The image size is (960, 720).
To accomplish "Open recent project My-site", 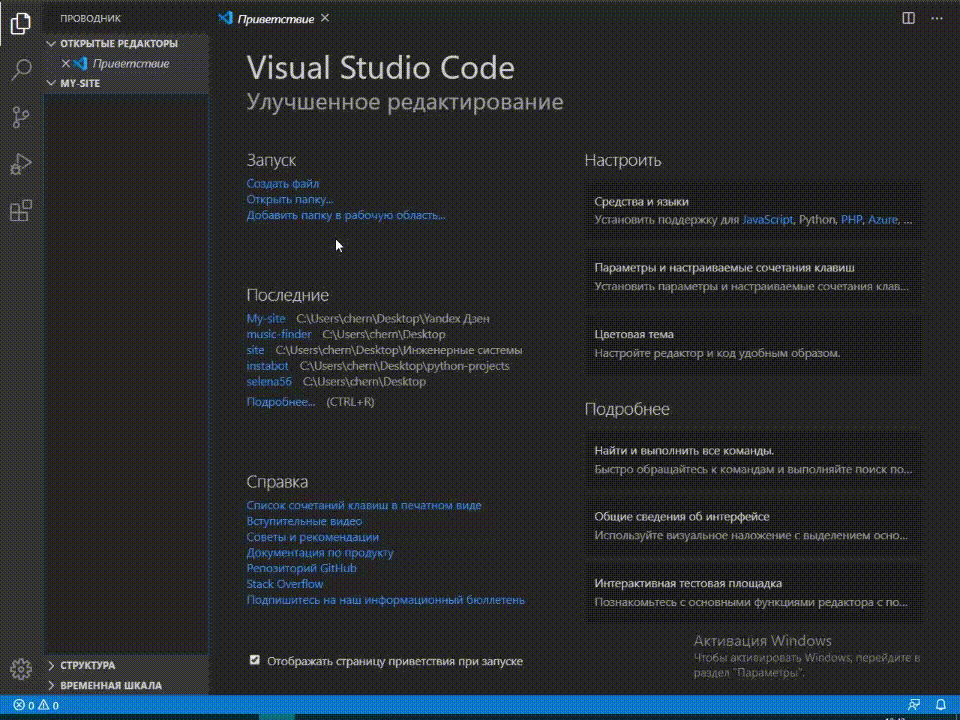I will [266, 318].
